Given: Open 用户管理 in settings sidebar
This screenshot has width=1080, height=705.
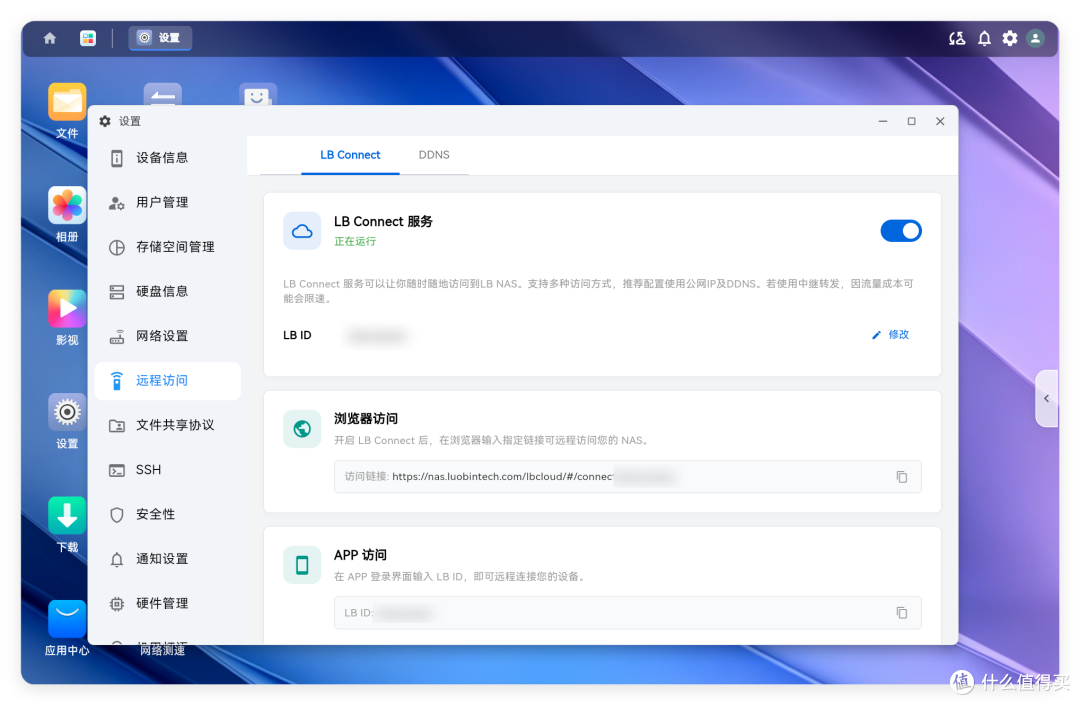Looking at the screenshot, I should click(x=168, y=202).
